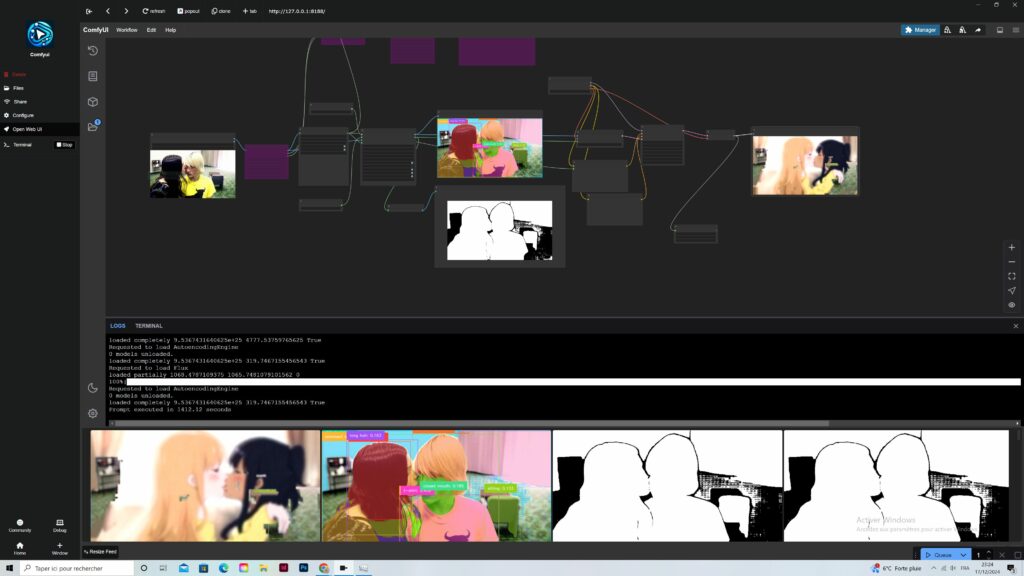Open the model library cube icon
Screen dimensions: 1024x576
(93, 102)
